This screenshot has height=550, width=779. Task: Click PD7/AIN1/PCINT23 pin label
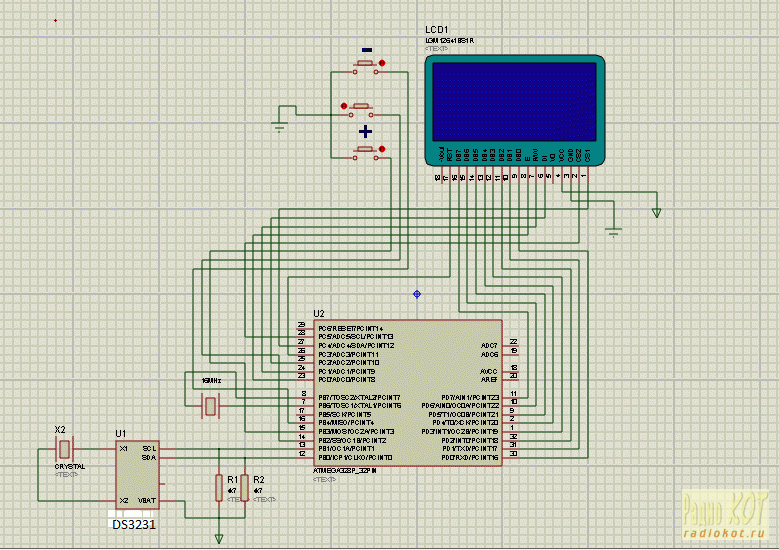tap(469, 397)
